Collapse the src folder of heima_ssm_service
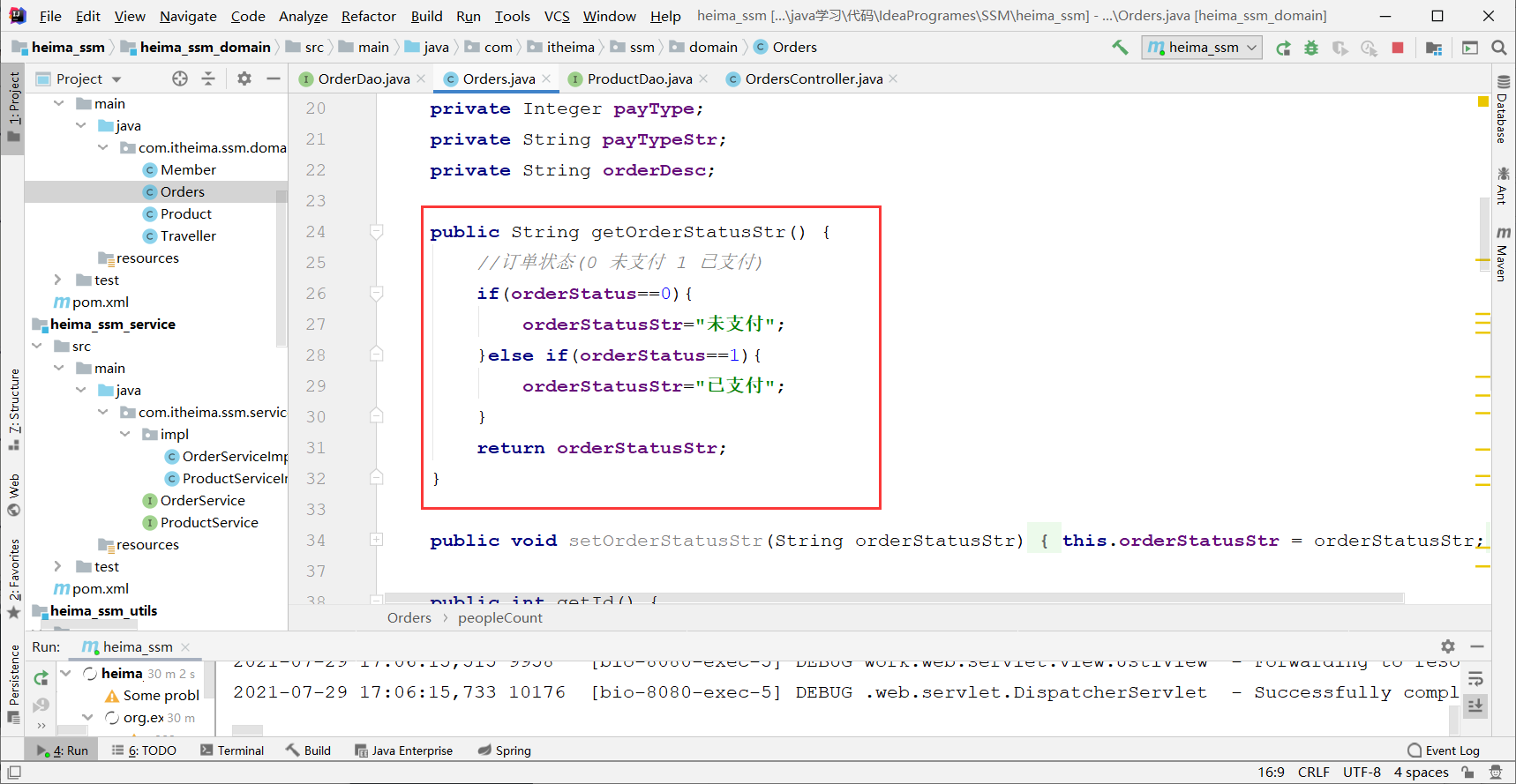The image size is (1516, 784). (36, 346)
